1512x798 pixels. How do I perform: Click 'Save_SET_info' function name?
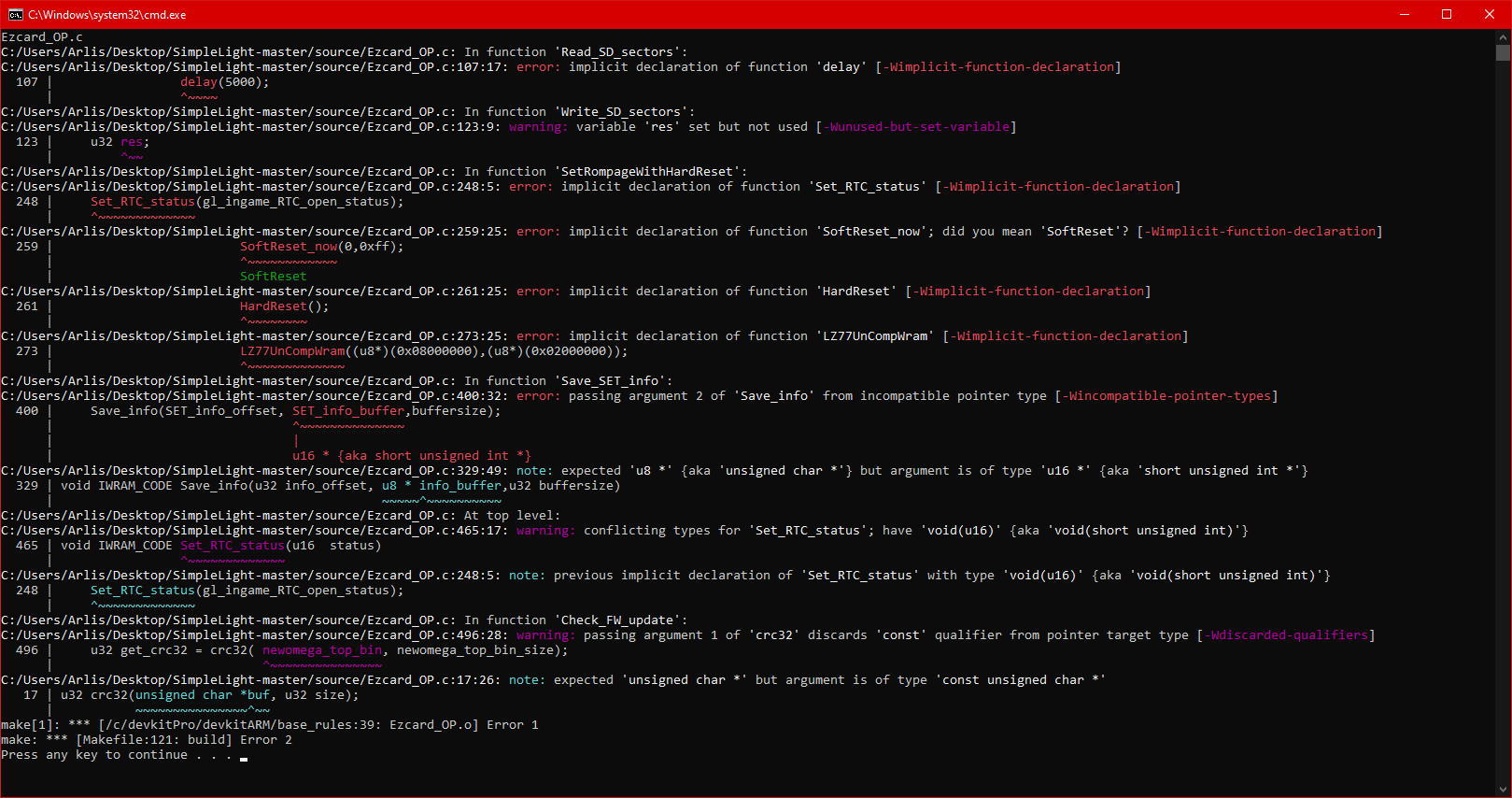point(609,381)
